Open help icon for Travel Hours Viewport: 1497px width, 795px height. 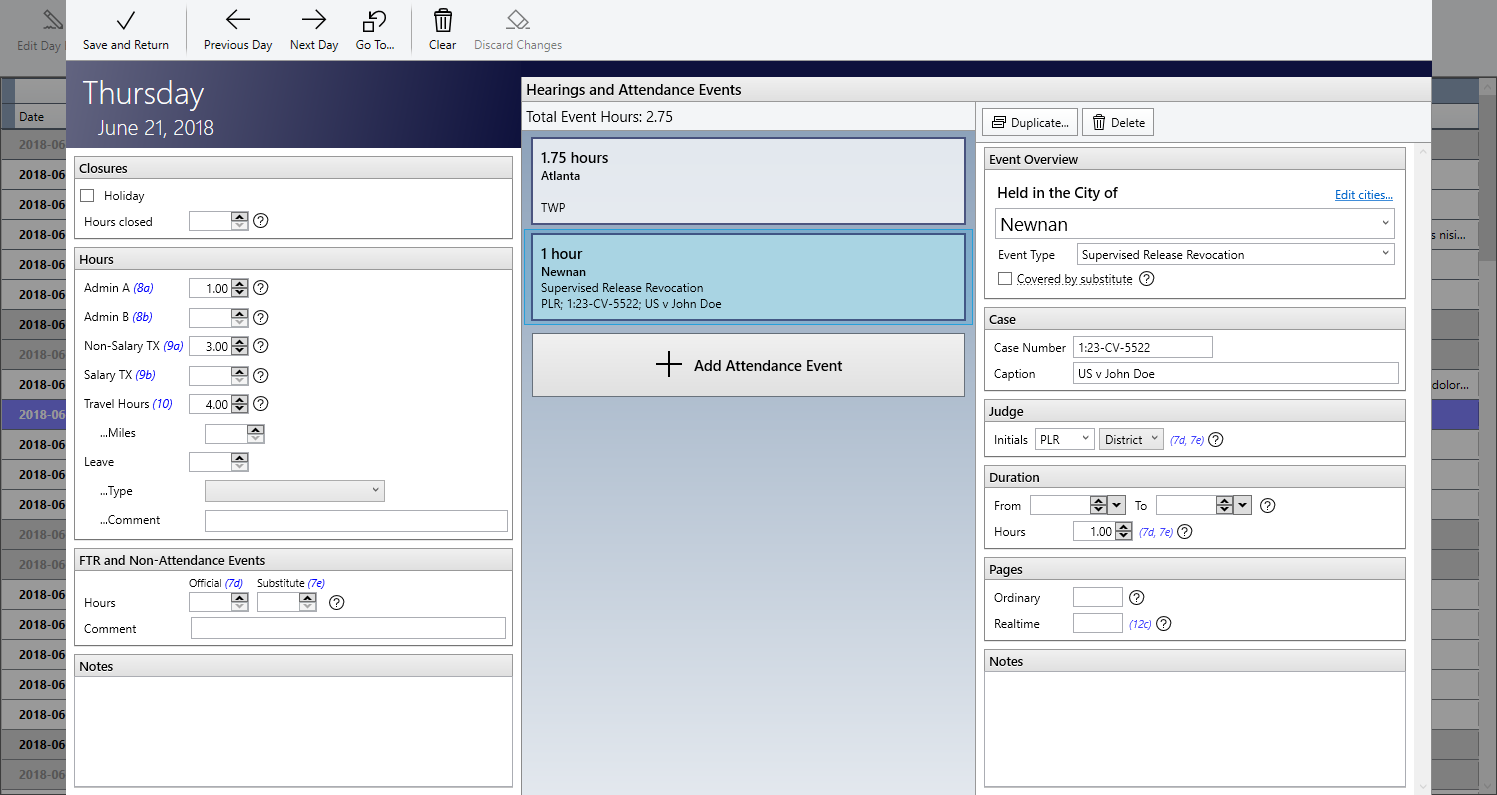261,404
